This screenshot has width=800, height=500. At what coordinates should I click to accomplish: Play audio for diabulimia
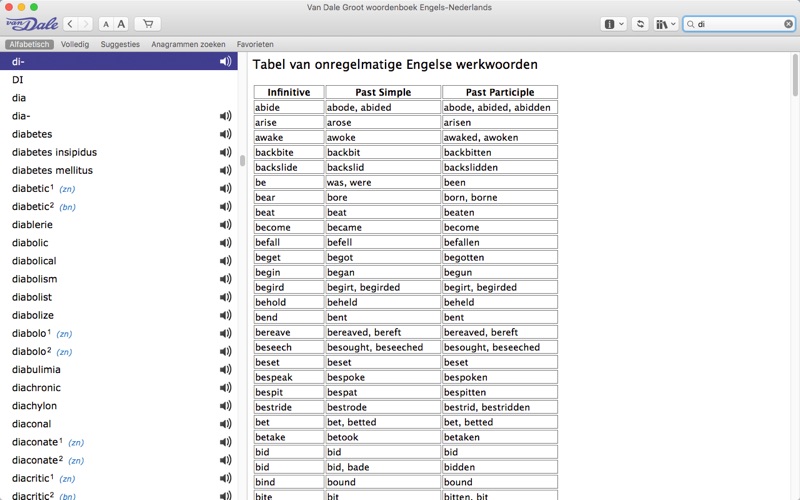226,369
